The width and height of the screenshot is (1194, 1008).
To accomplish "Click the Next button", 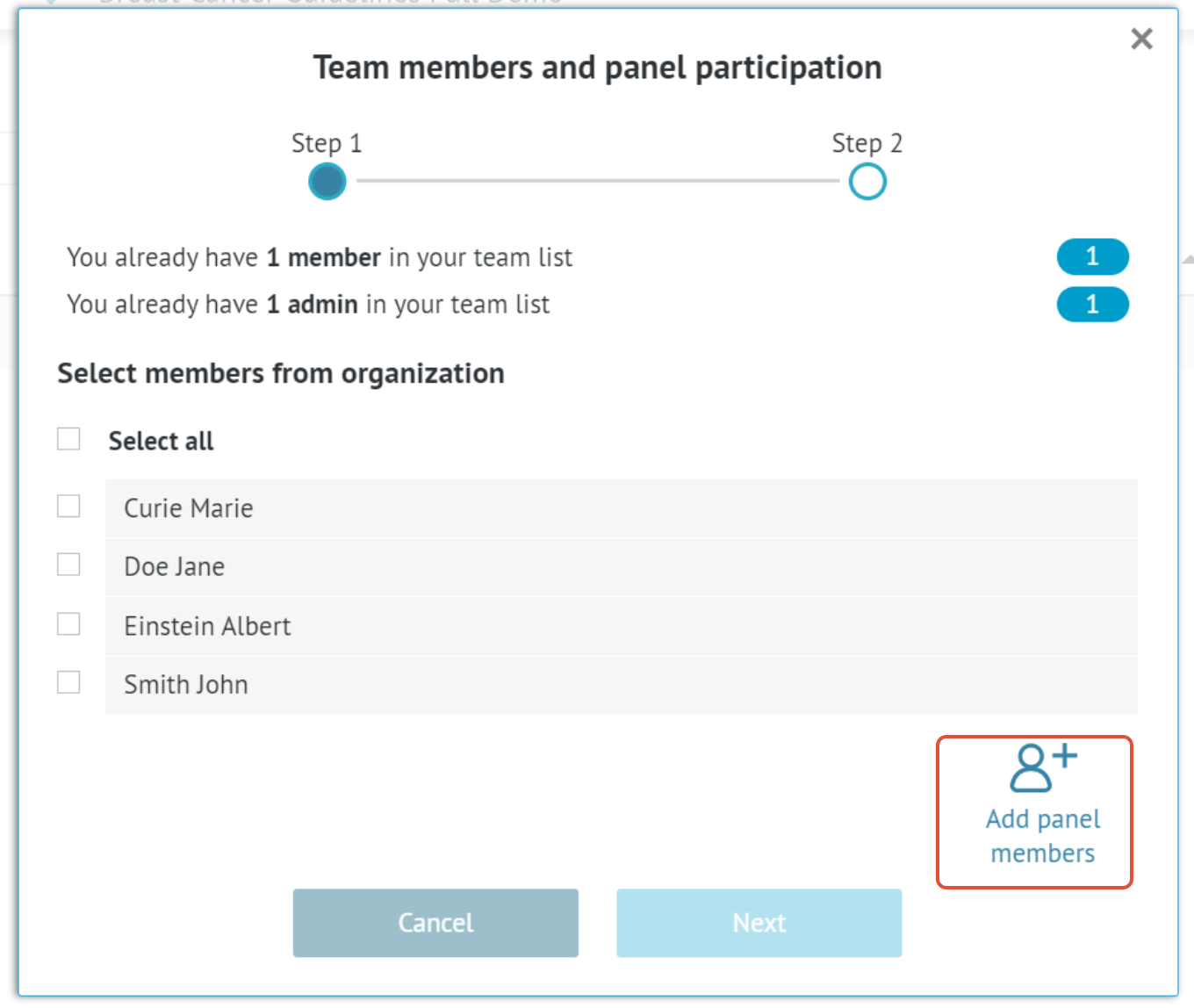I will [759, 922].
